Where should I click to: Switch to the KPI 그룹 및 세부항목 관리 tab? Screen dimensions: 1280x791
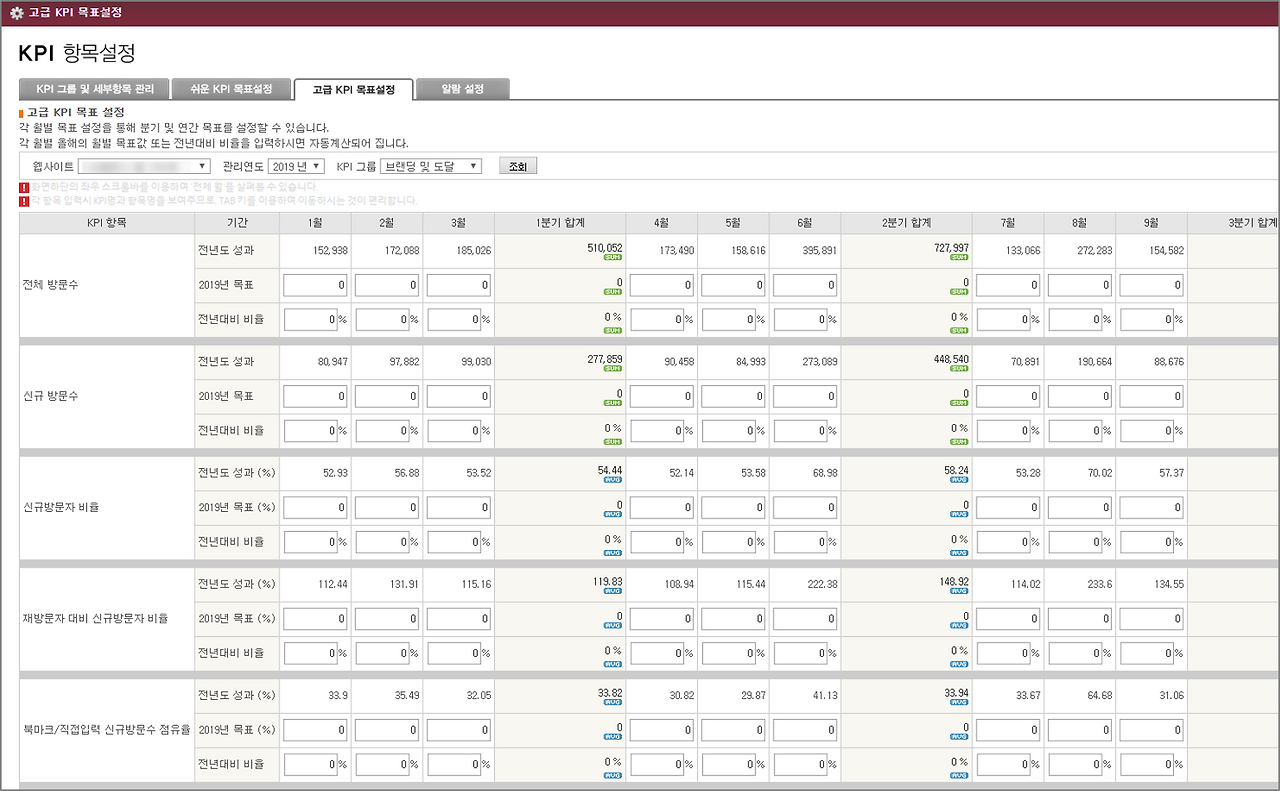click(95, 89)
